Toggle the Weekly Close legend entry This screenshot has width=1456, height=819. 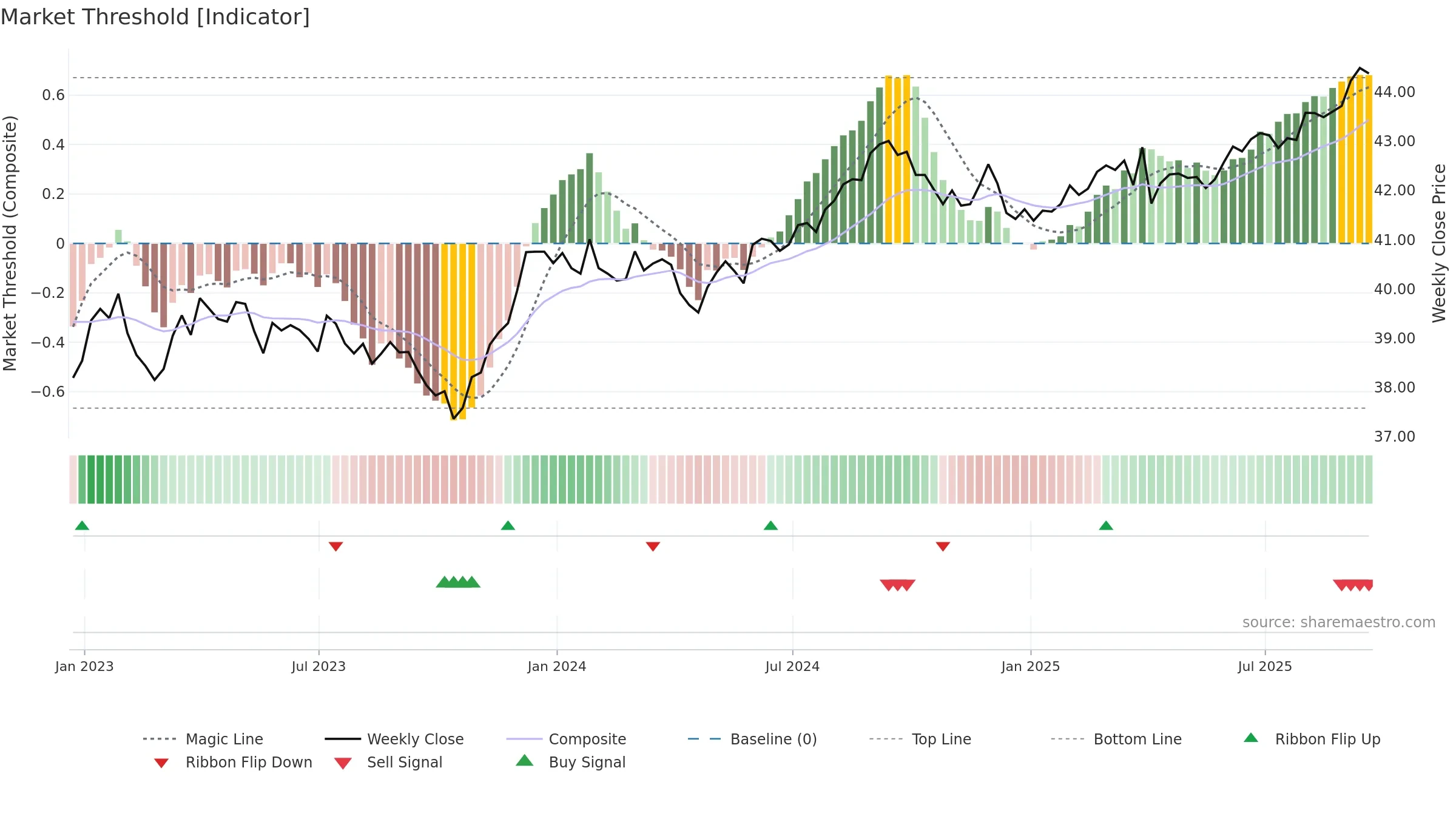click(394, 739)
